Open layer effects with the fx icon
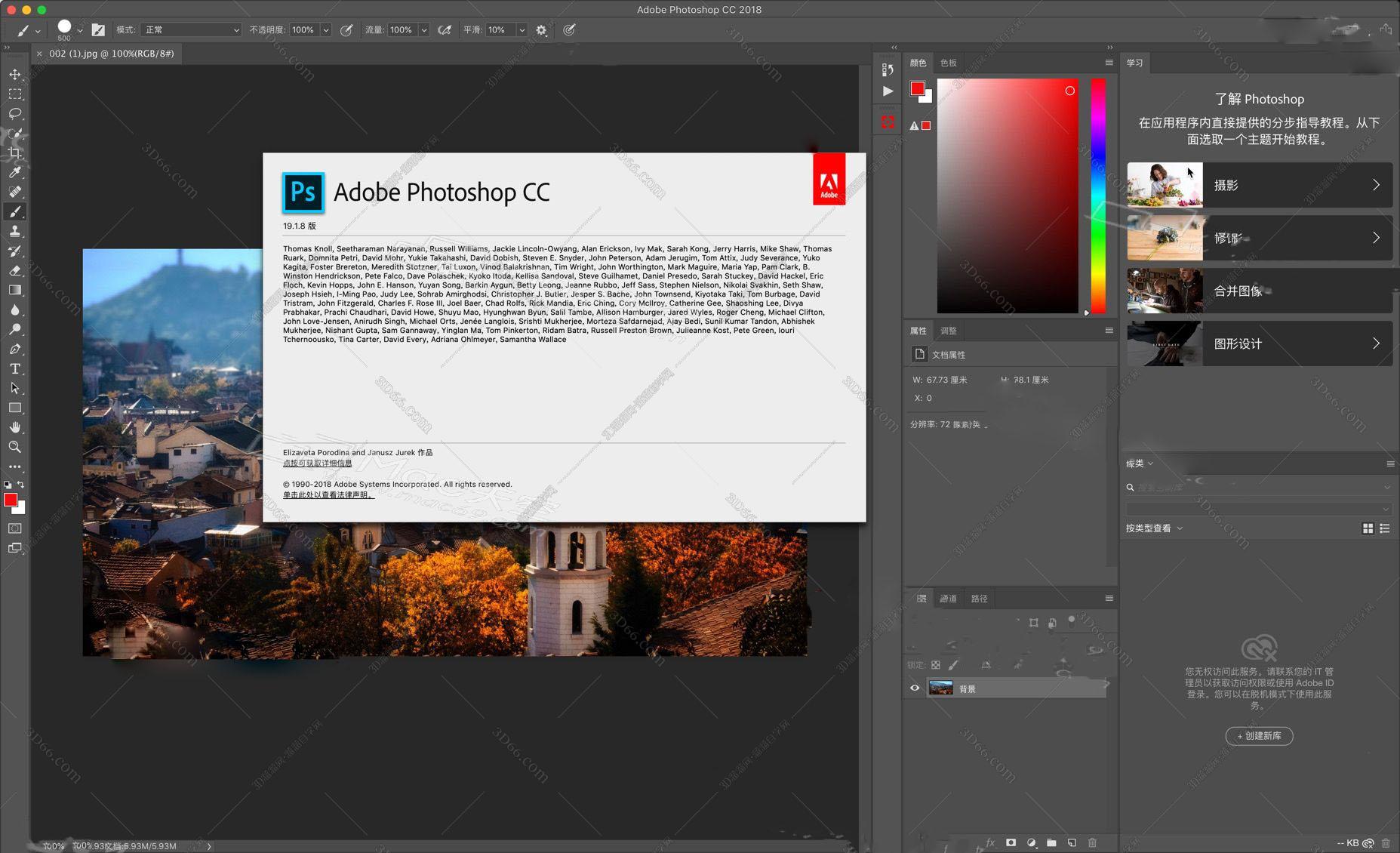Screen dimensions: 1400x853 pos(990,842)
